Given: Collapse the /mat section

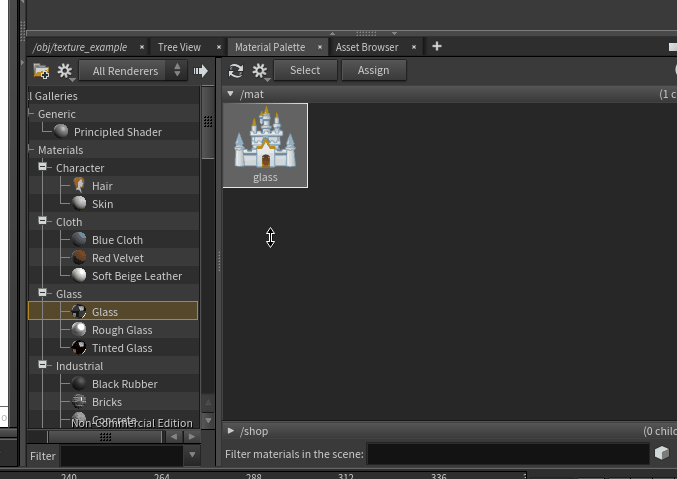Looking at the screenshot, I should (x=231, y=94).
